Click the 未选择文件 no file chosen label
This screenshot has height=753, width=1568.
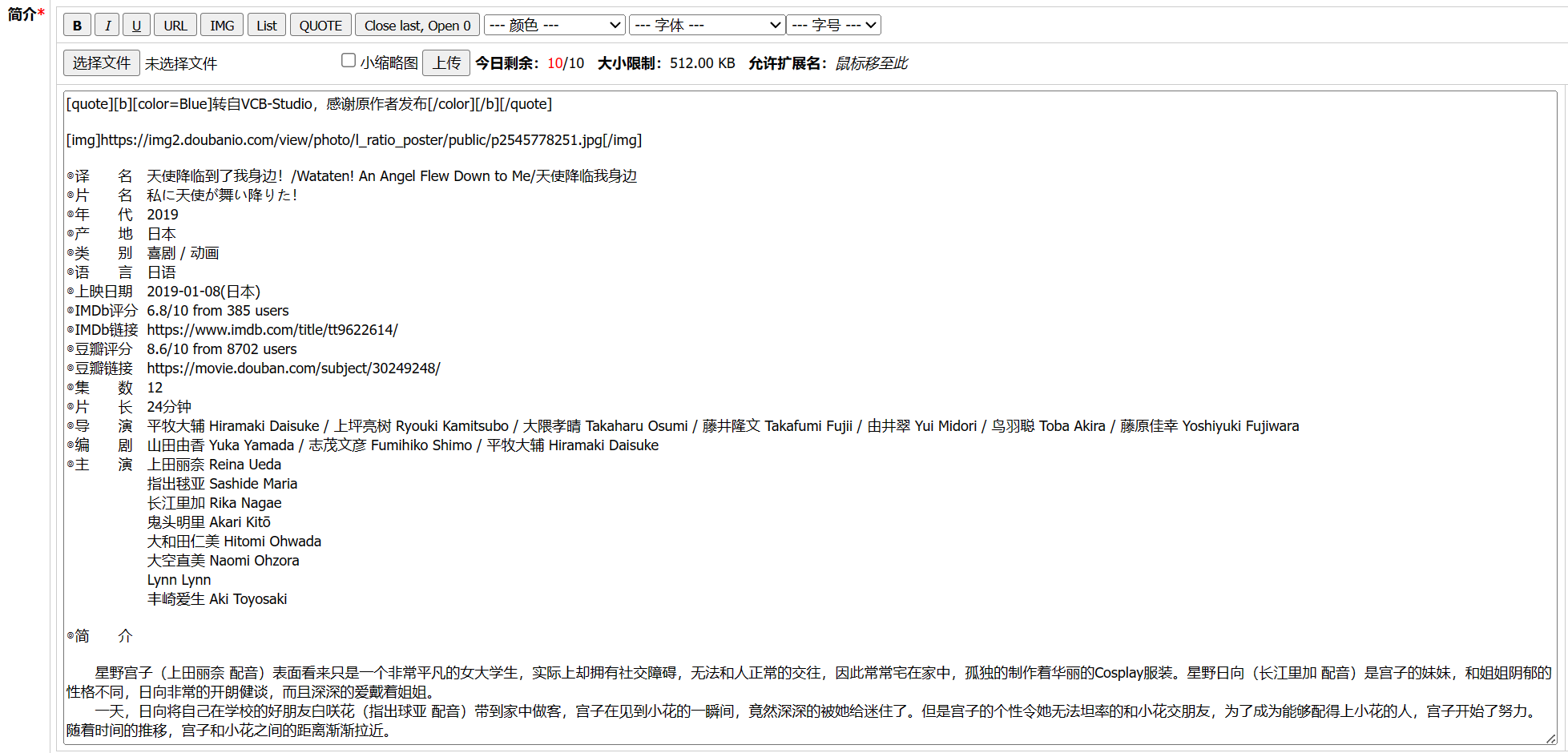(181, 63)
